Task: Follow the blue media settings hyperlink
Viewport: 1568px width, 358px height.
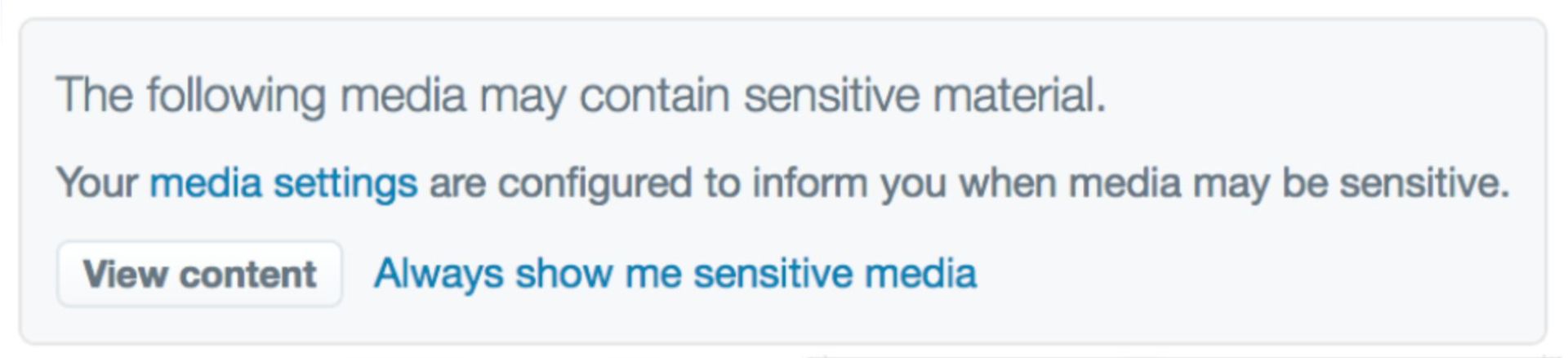Action: [x=283, y=182]
